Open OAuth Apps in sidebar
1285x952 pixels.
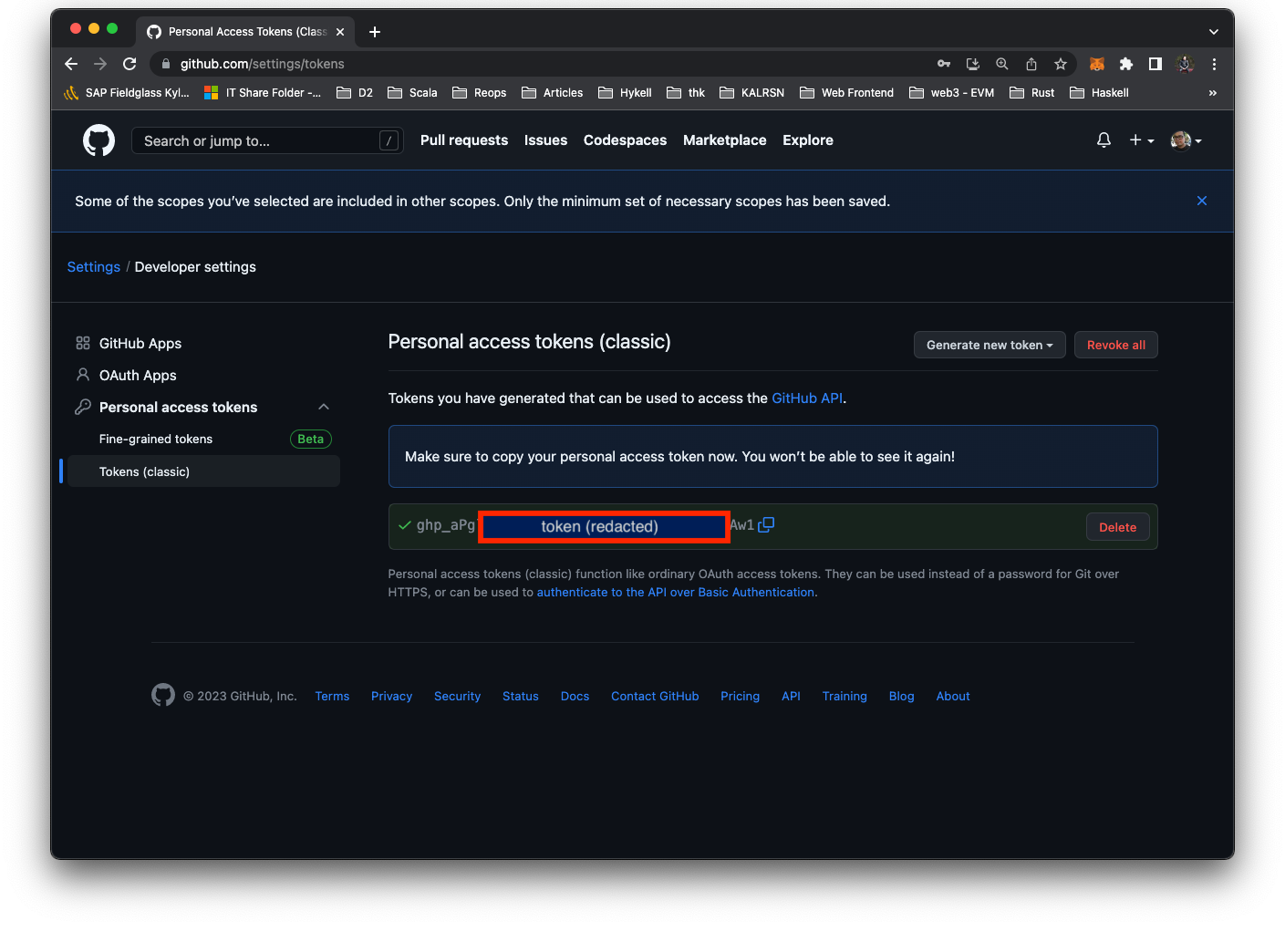[x=138, y=376]
